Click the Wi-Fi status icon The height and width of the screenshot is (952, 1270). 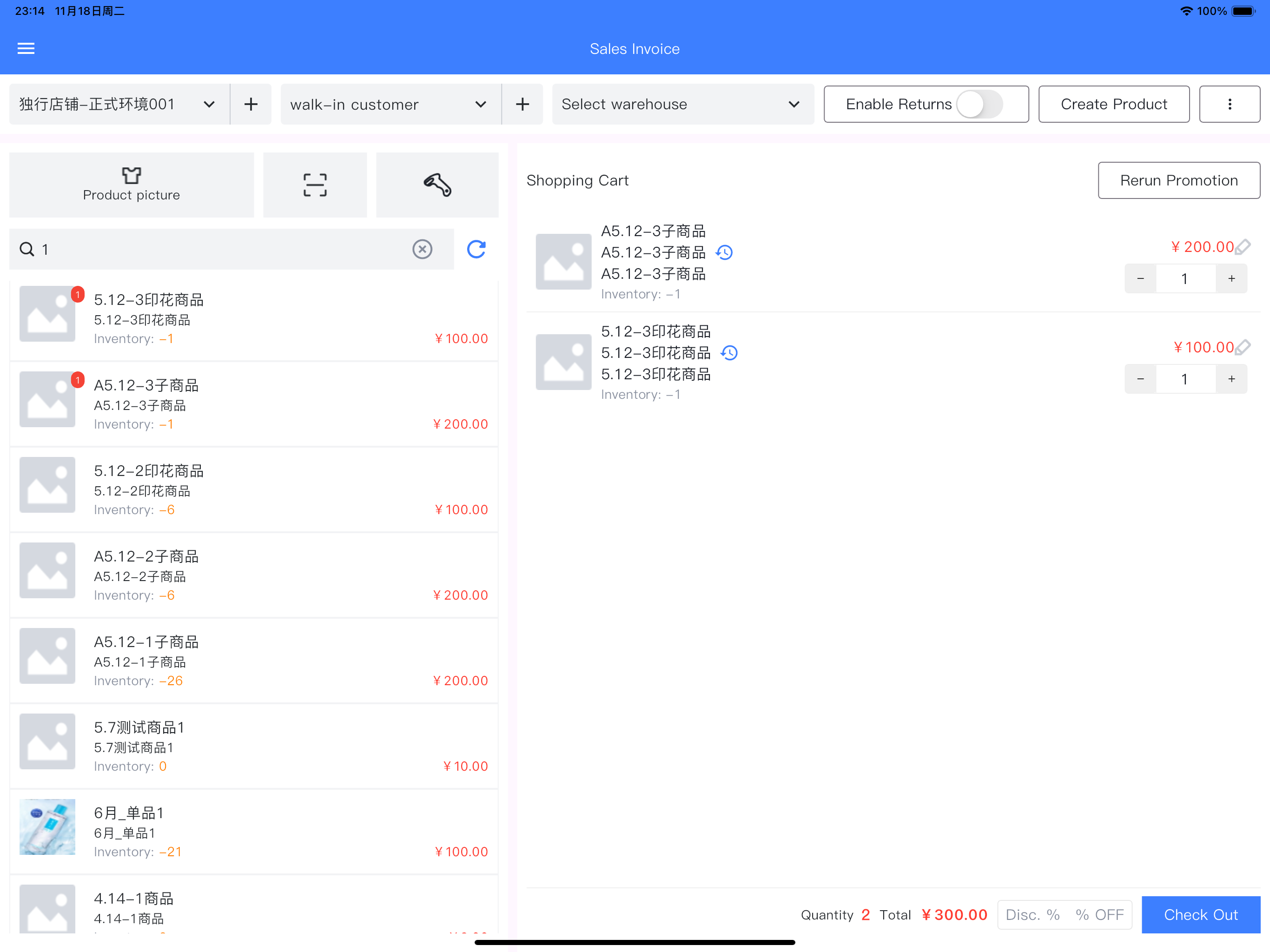click(1186, 11)
